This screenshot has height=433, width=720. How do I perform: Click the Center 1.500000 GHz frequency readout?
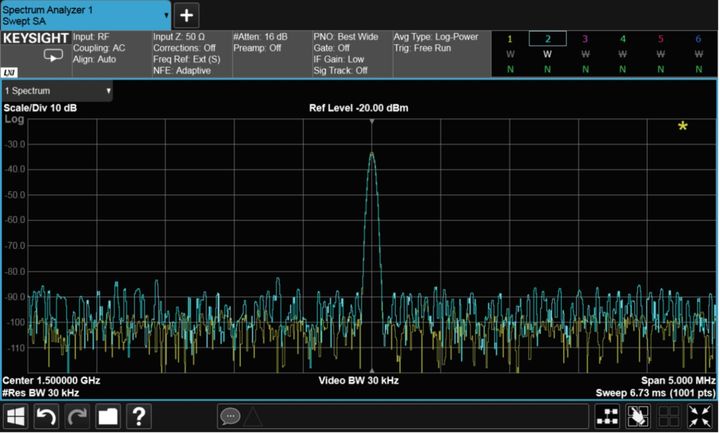[52, 381]
